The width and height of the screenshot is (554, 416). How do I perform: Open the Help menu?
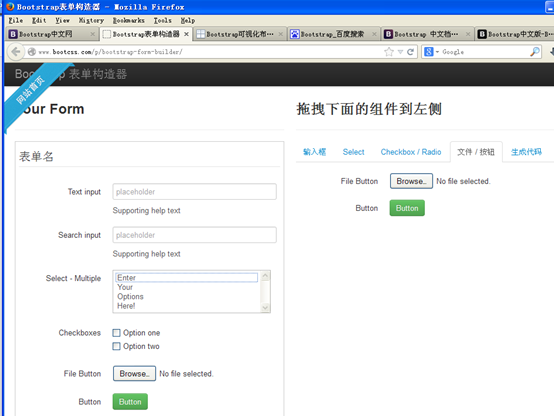tap(188, 20)
